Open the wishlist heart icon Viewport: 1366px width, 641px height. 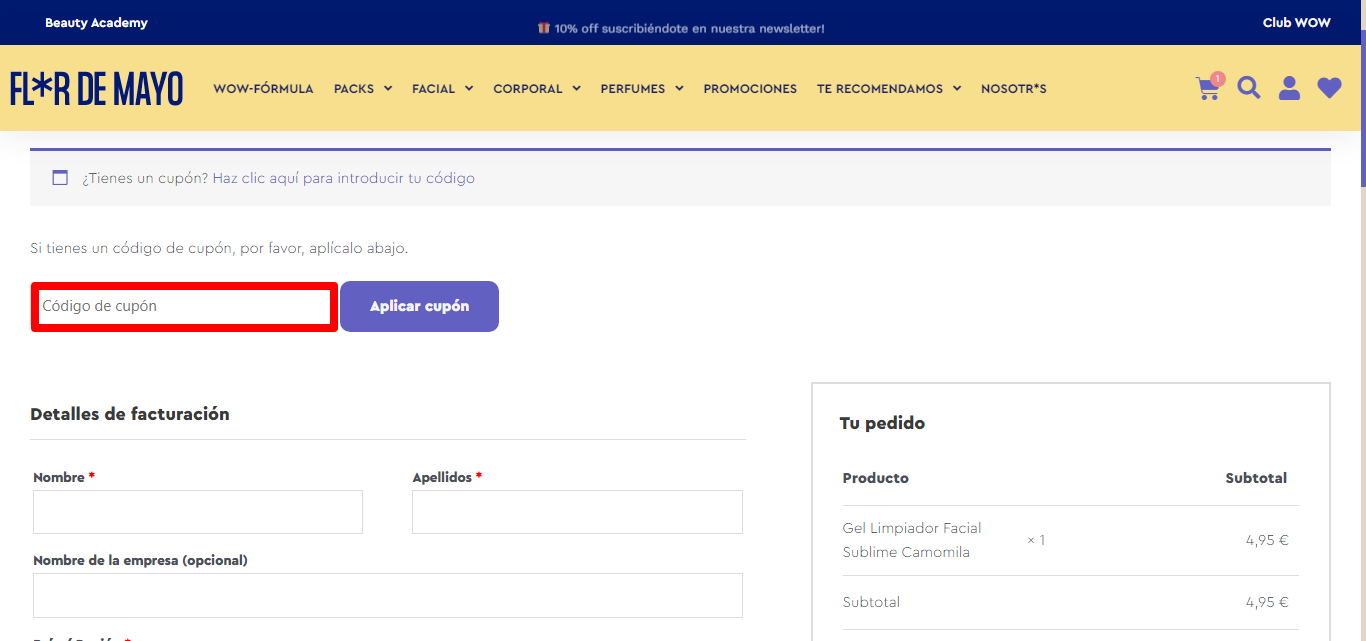click(1329, 88)
